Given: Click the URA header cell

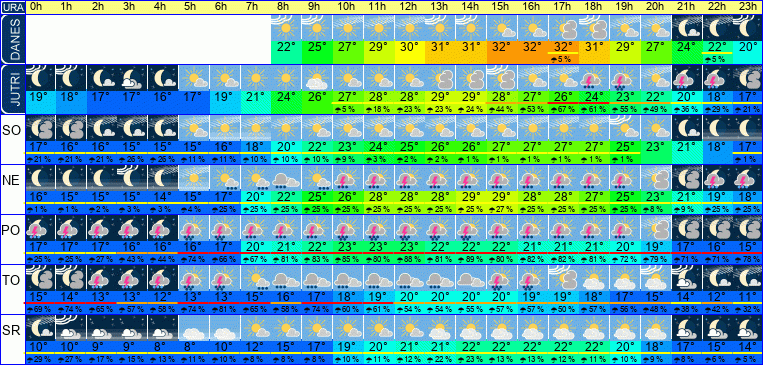Looking at the screenshot, I should (x=12, y=7).
